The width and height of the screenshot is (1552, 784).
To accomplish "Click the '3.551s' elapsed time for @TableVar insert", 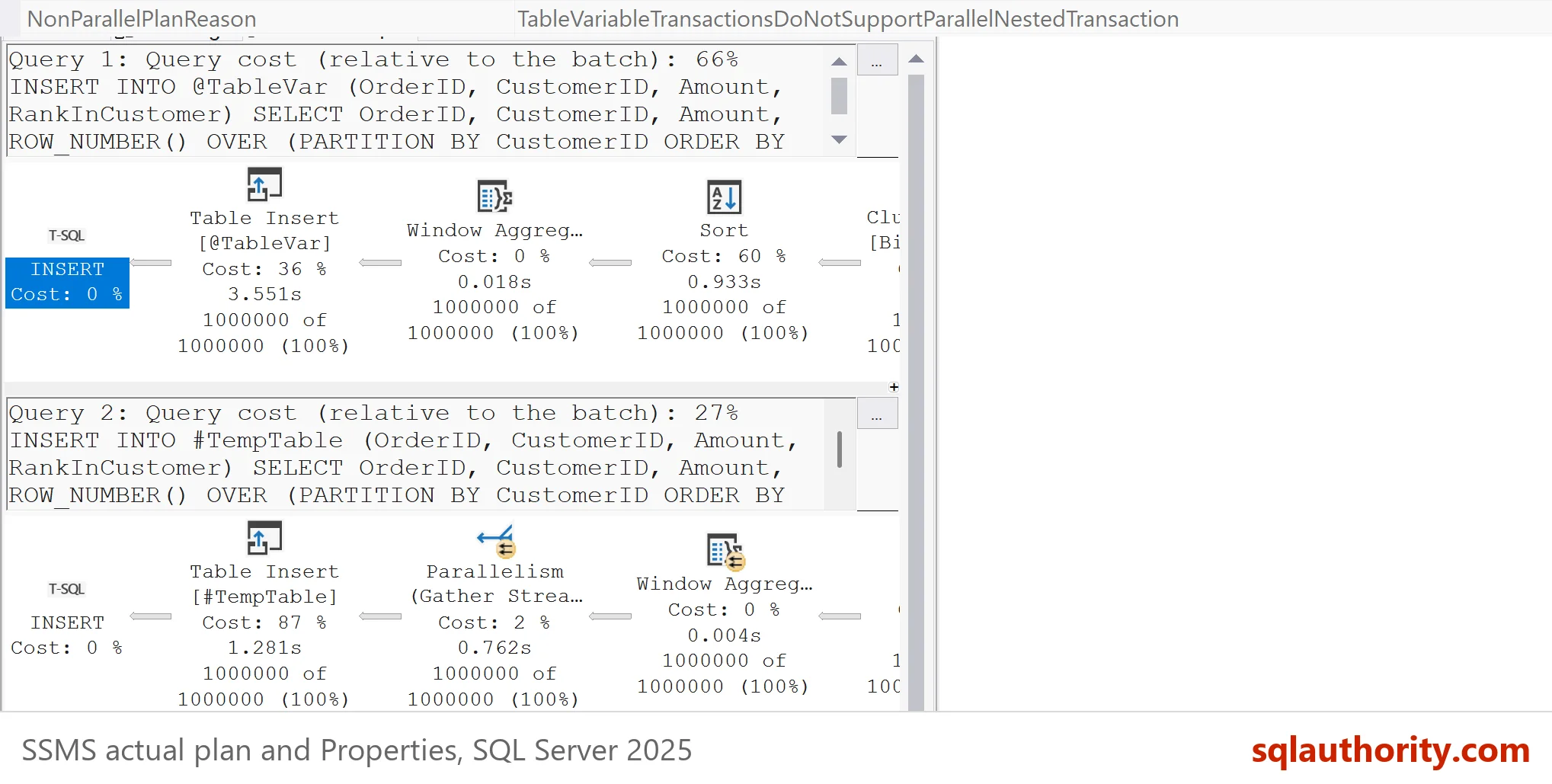I will tap(264, 294).
